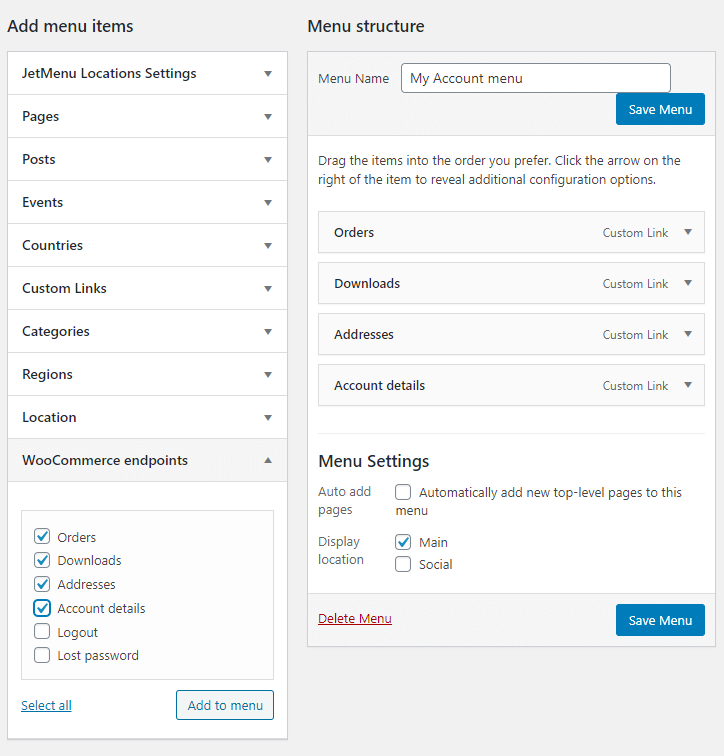Open Addresses menu item configuration arrow
This screenshot has height=756, width=724.
pos(688,334)
